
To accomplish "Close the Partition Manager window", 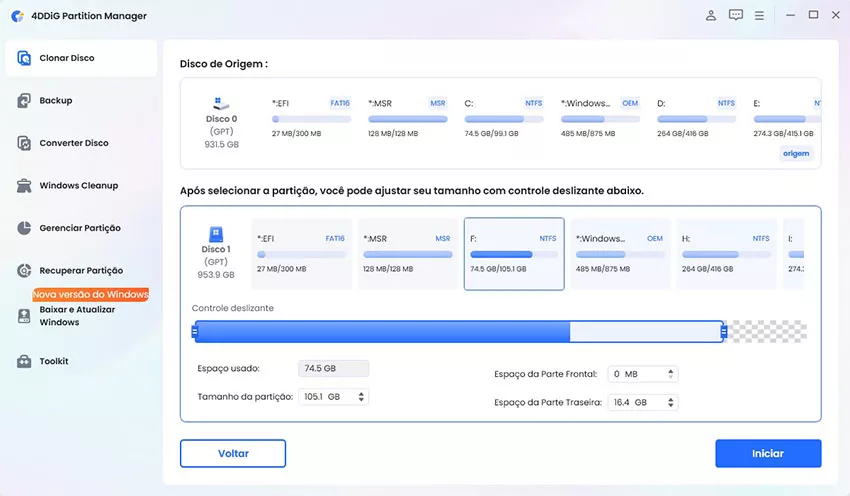I will tap(836, 15).
